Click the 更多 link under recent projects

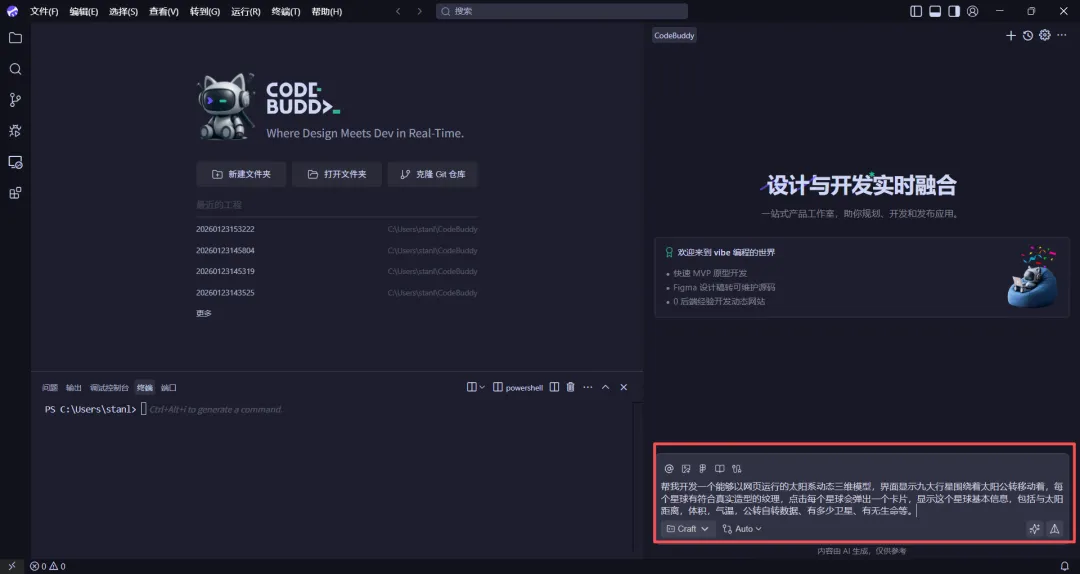pos(204,313)
